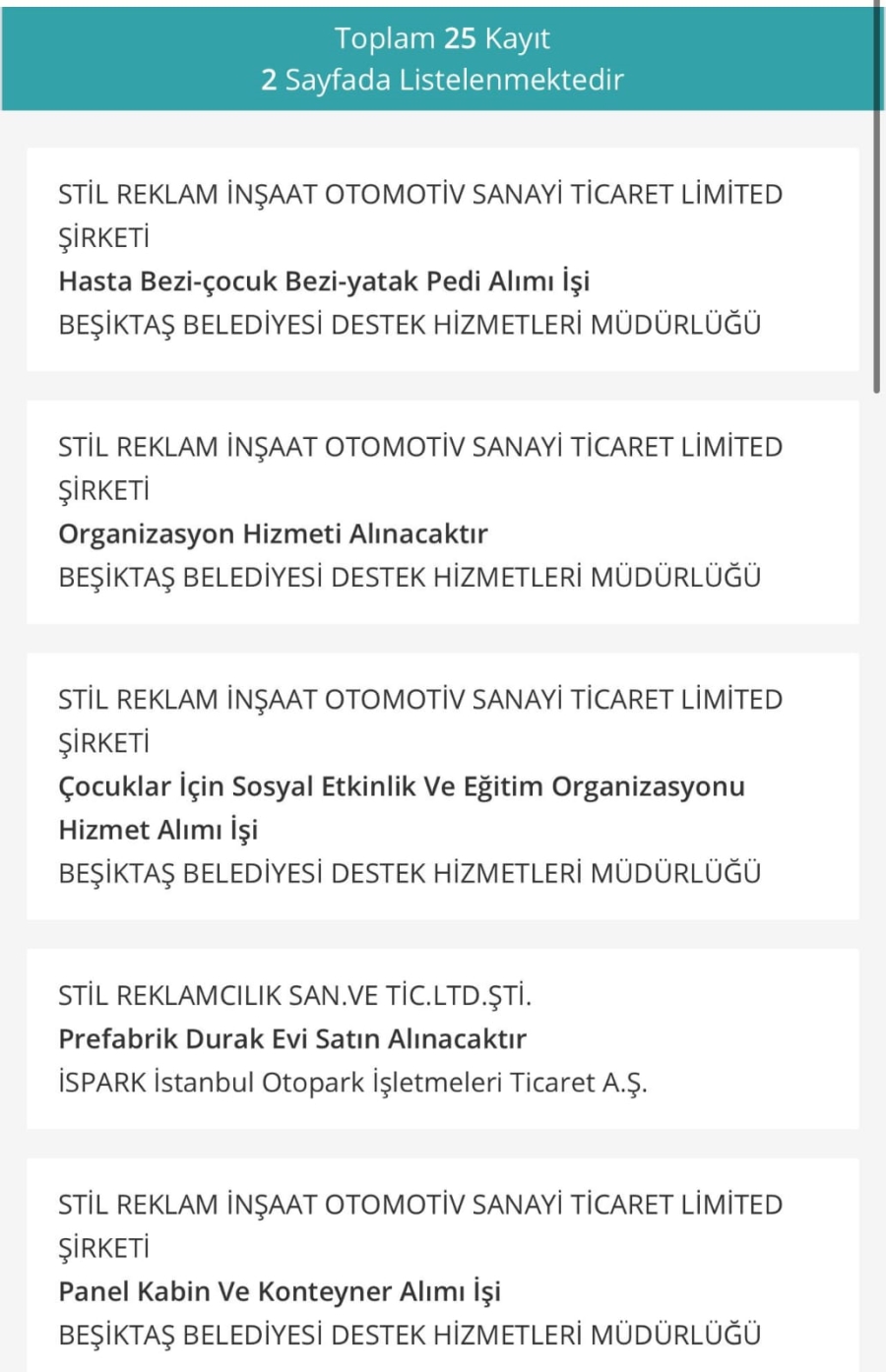This screenshot has width=886, height=1372.
Task: Select the STİL REKLAMCILIK SAN.VE TİC.LTD.ŞTİ. company name
Action: tap(294, 996)
